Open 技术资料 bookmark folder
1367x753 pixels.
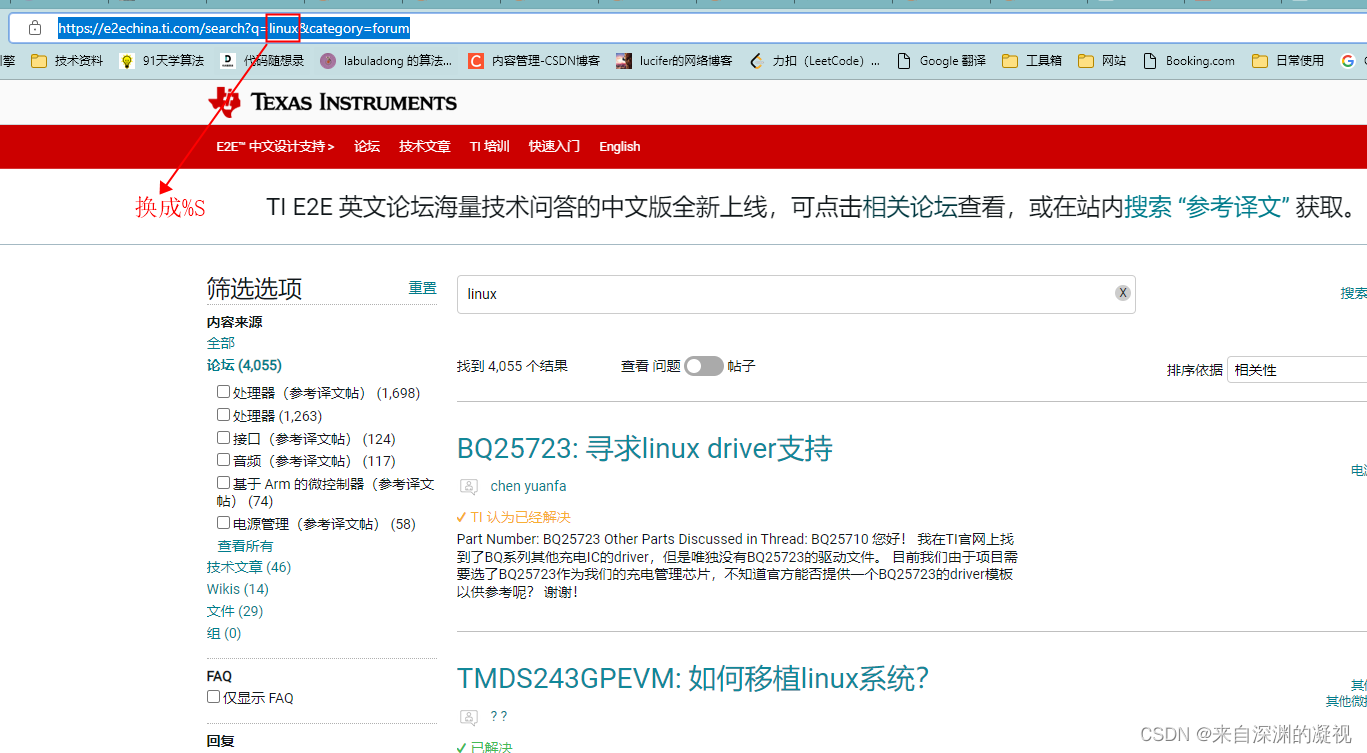(67, 61)
